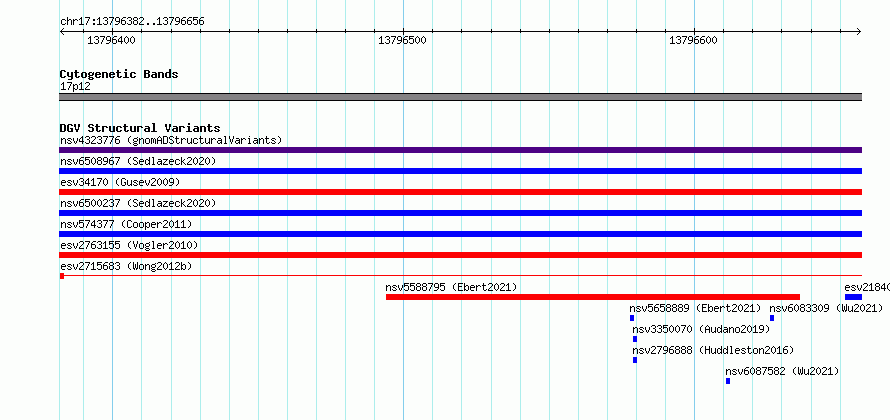The image size is (890, 420).
Task: Click the 13796600 ruler position
Action: pyautogui.click(x=694, y=40)
